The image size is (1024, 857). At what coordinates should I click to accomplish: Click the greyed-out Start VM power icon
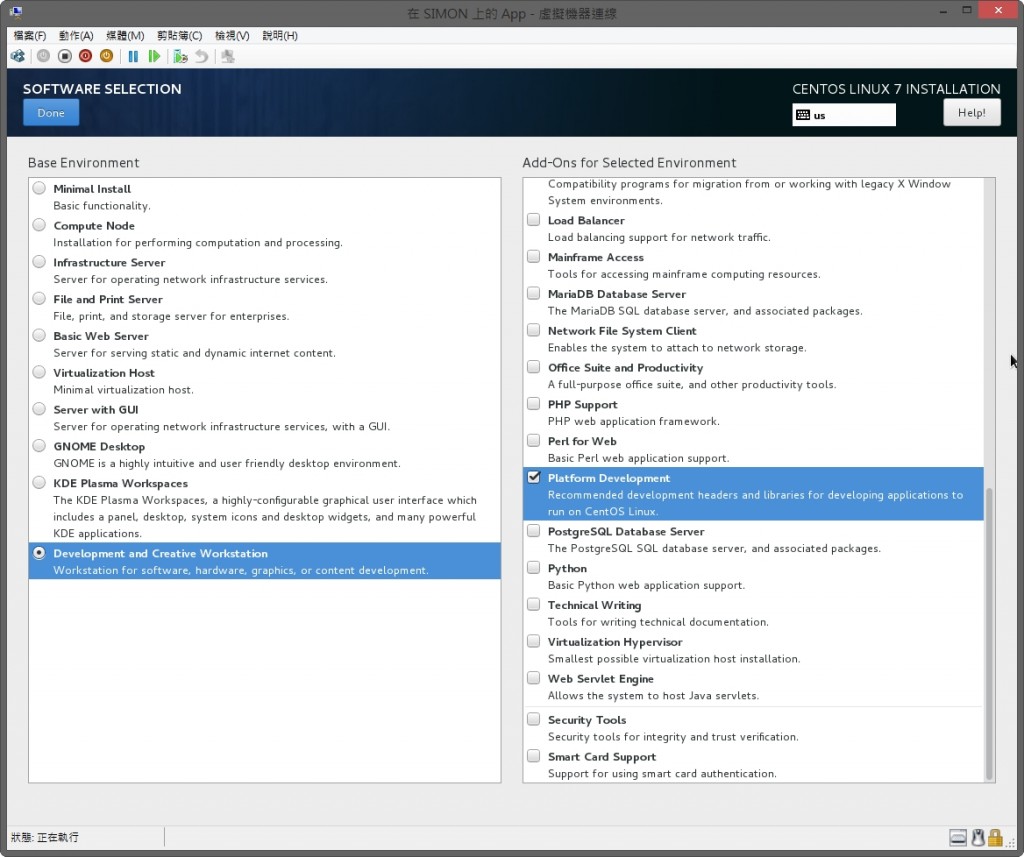(x=43, y=56)
